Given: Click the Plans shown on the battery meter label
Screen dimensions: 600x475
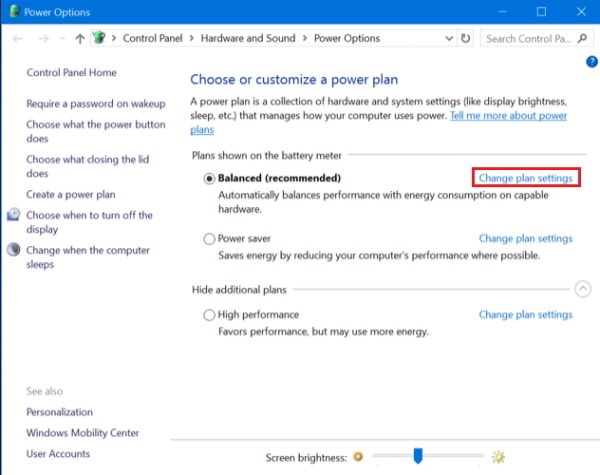Looking at the screenshot, I should [x=267, y=155].
